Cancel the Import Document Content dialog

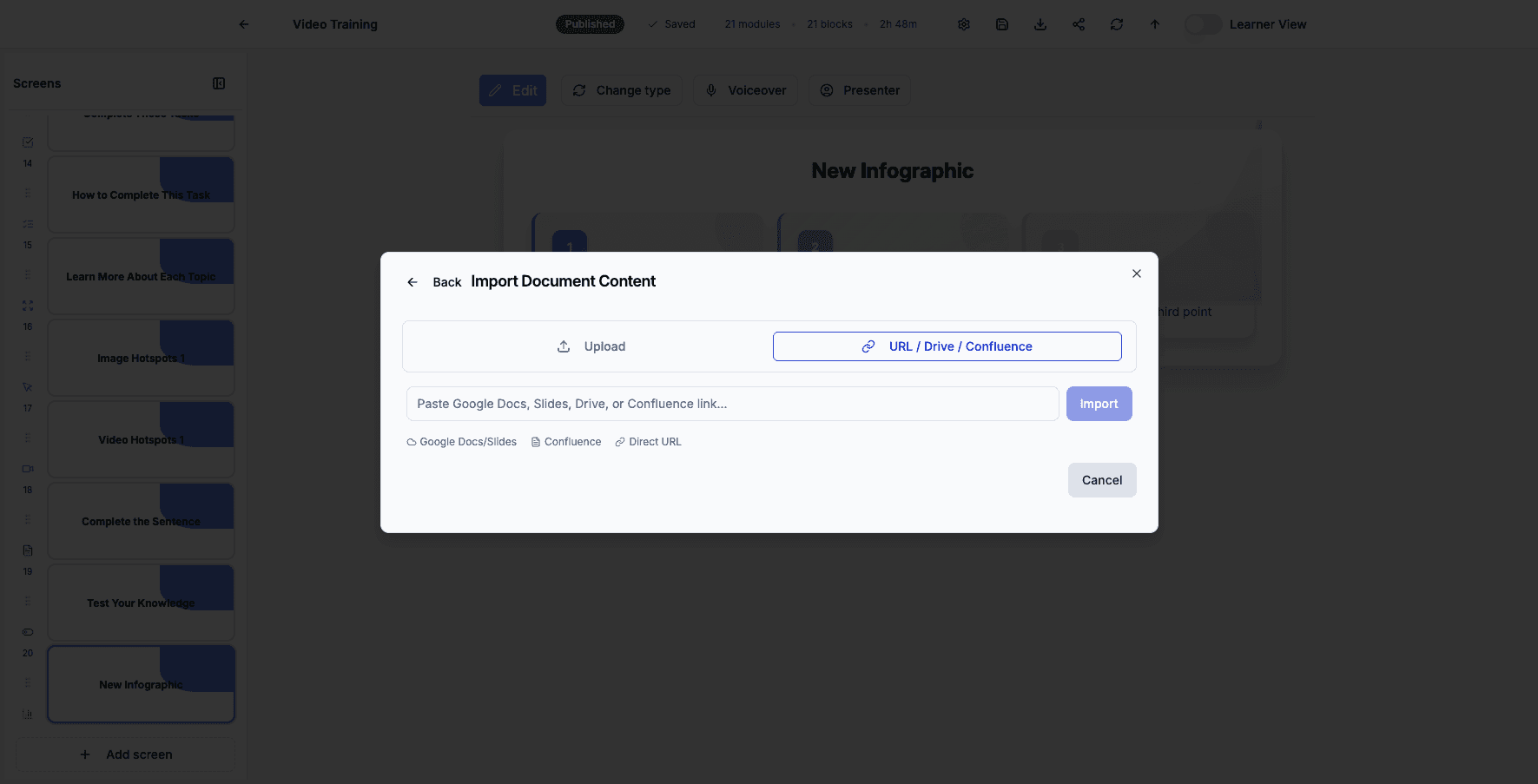1101,479
